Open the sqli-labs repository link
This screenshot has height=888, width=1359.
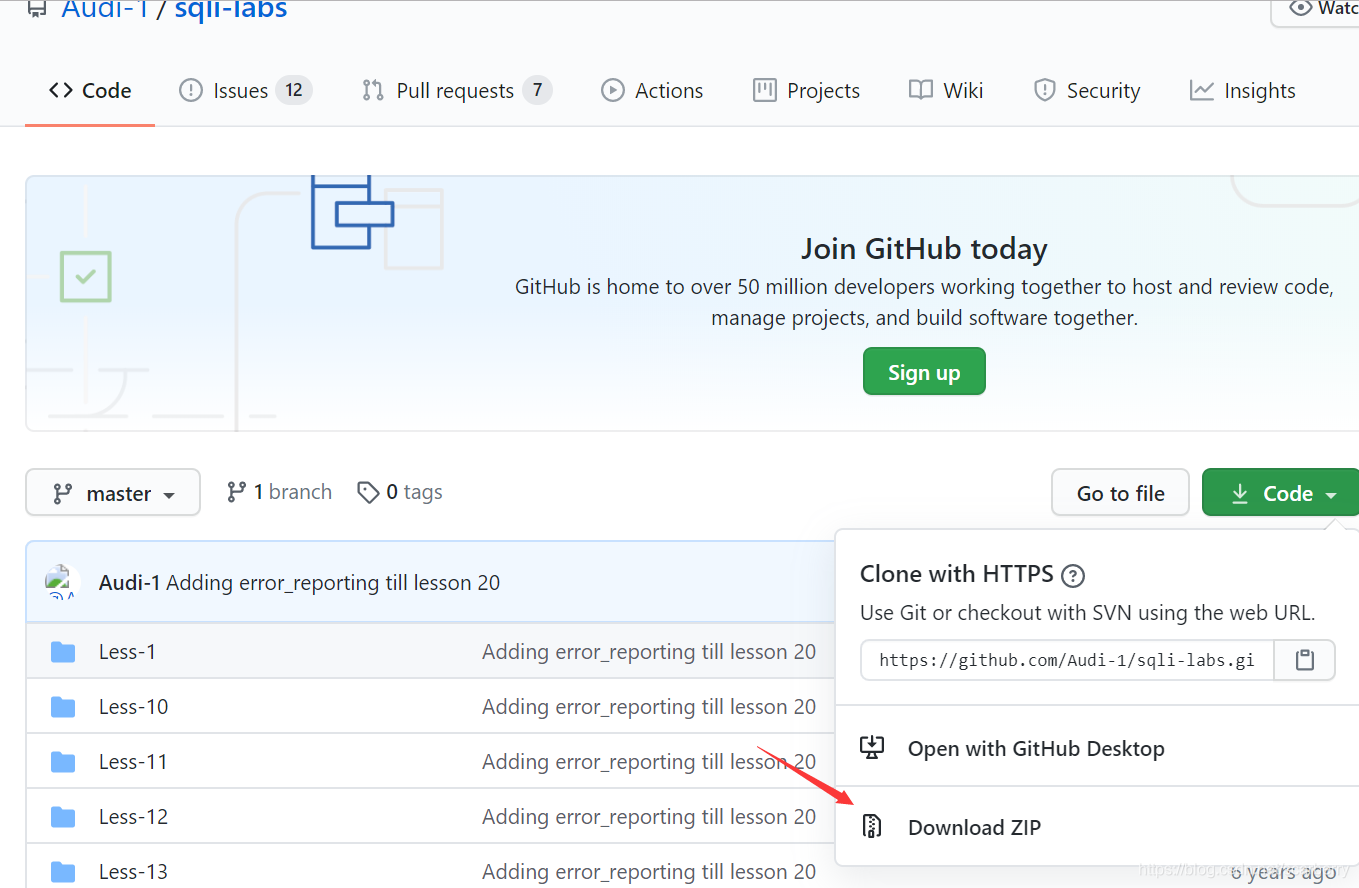coord(231,10)
